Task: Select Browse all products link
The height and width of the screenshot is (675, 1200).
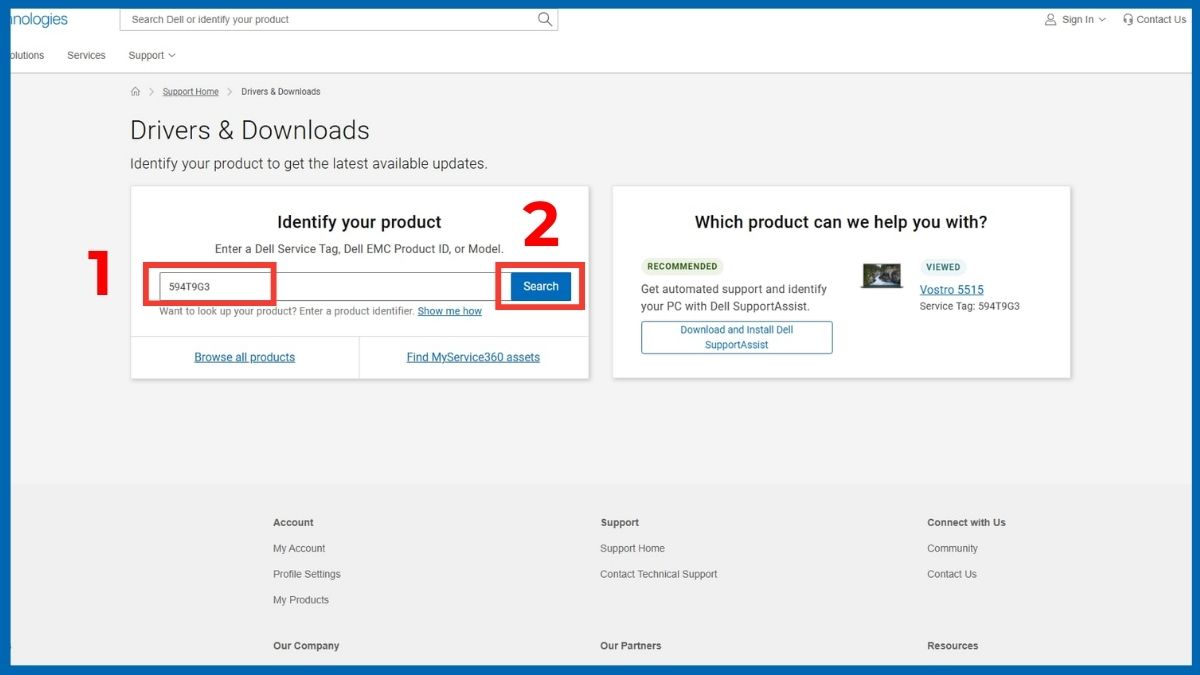Action: 244,357
